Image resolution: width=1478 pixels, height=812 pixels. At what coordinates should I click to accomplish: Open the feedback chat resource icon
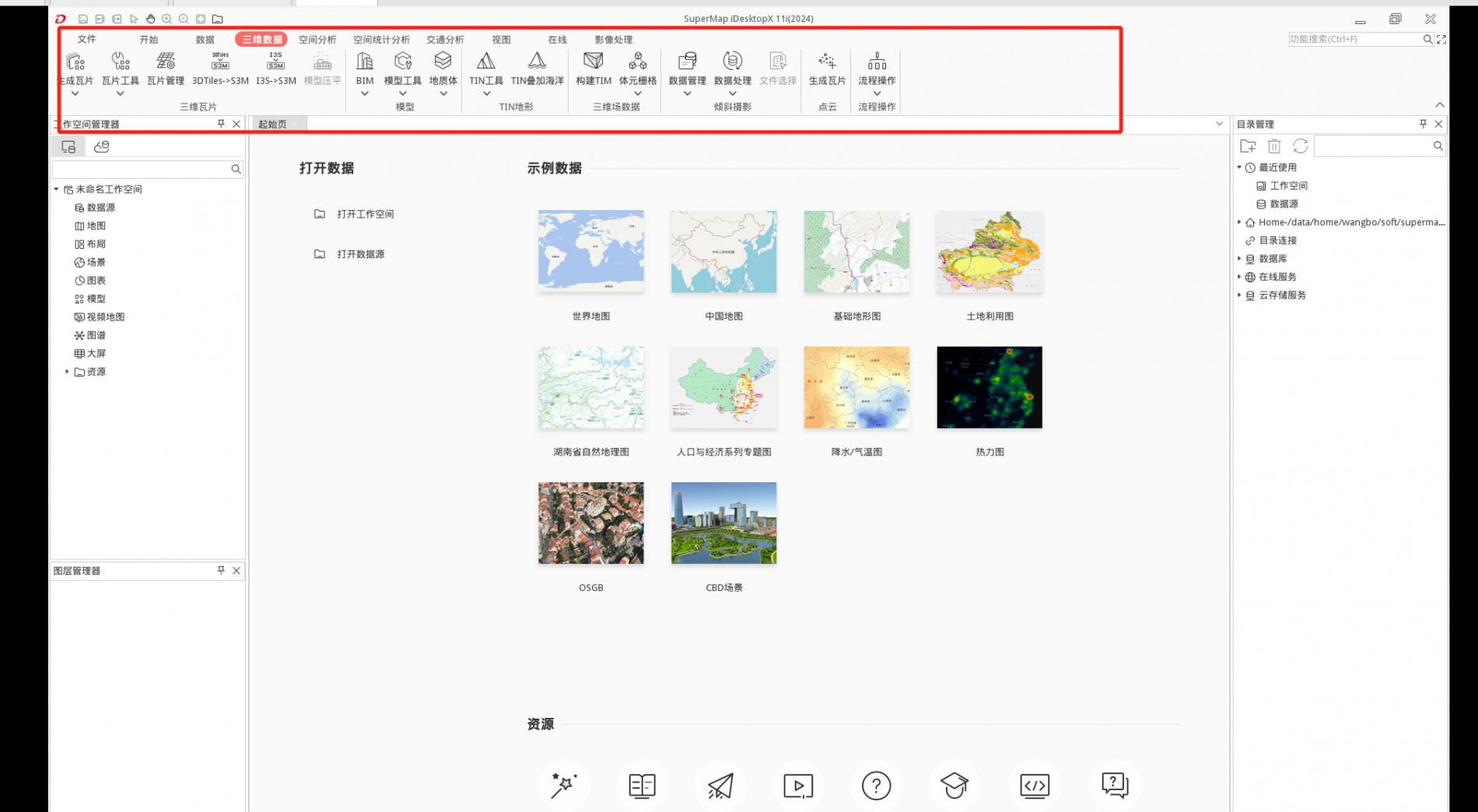(x=1115, y=786)
